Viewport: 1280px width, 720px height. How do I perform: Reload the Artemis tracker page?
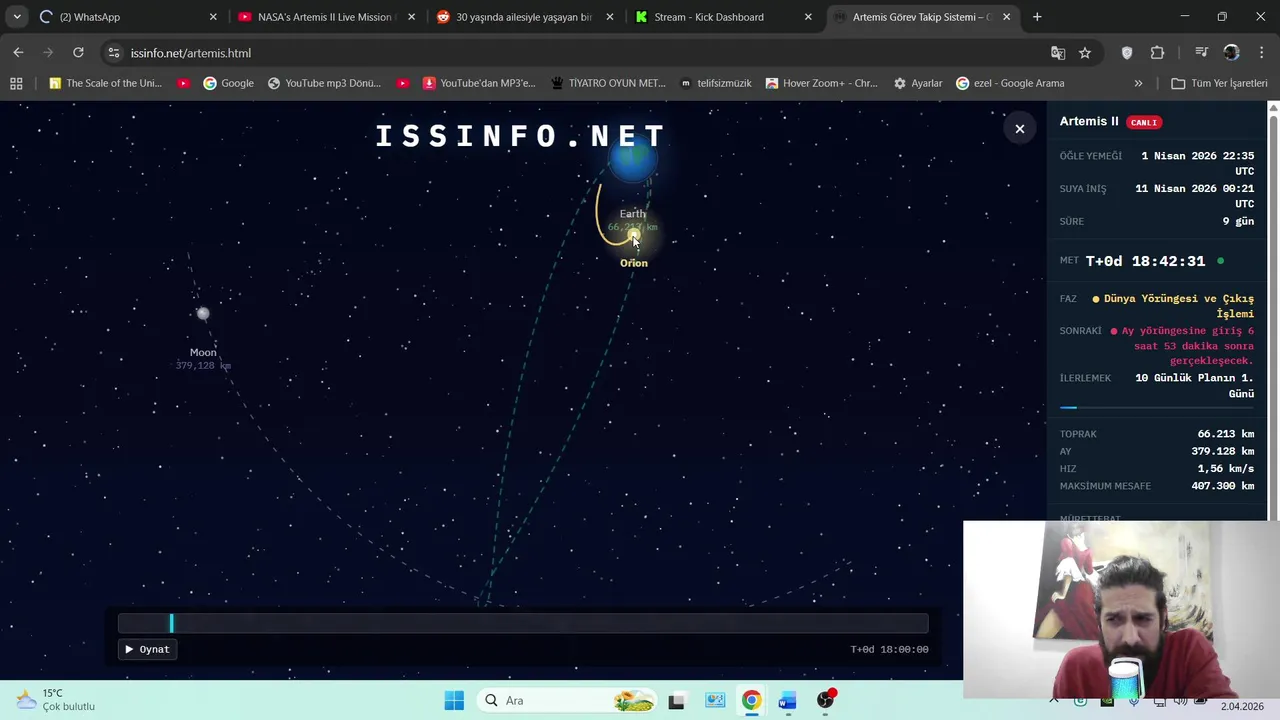pos(78,53)
